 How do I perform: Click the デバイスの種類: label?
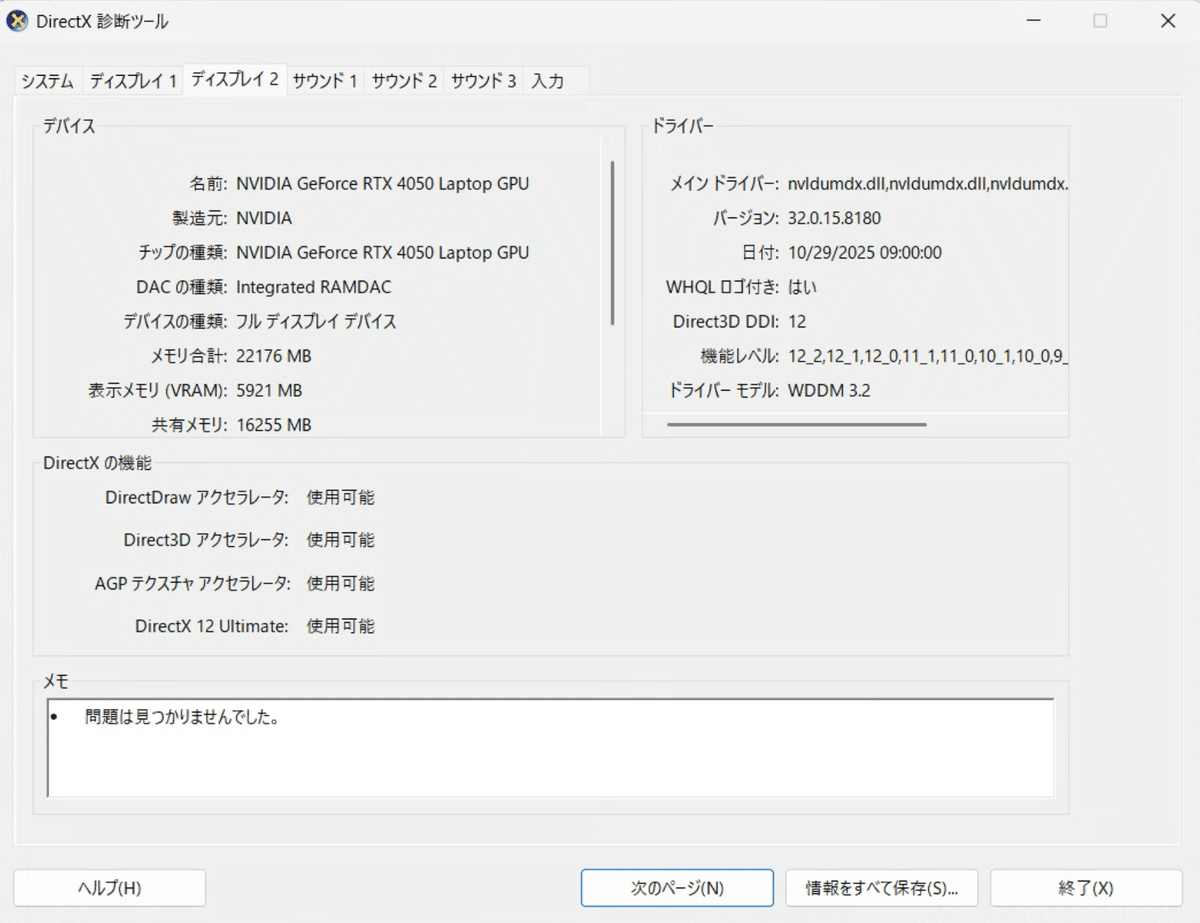pyautogui.click(x=176, y=322)
